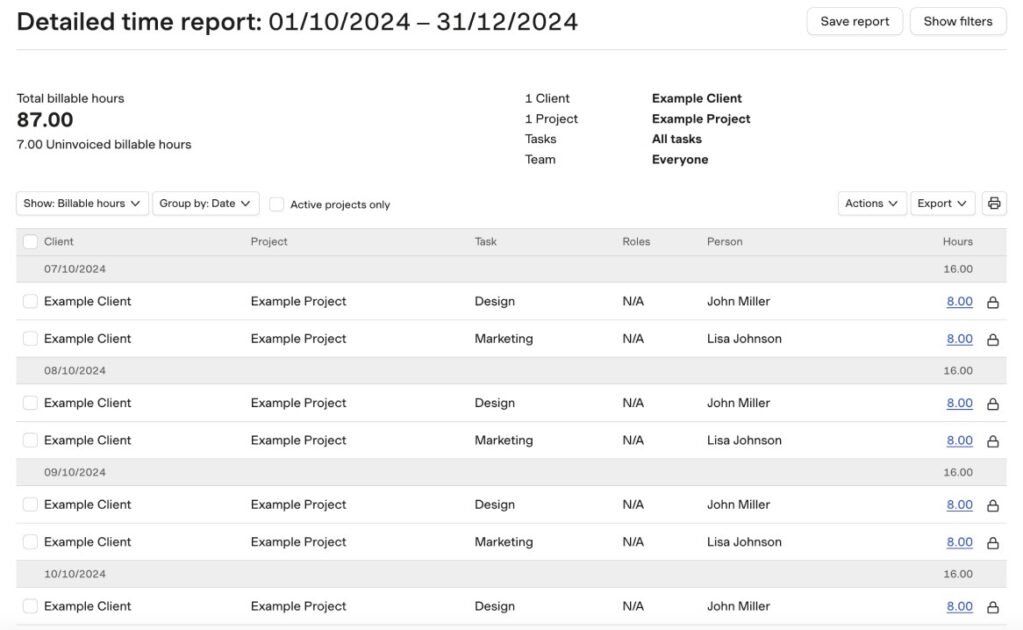Click lock icon on 07/10/2024 Marketing row
Screen dimensions: 1023x630
tap(993, 340)
